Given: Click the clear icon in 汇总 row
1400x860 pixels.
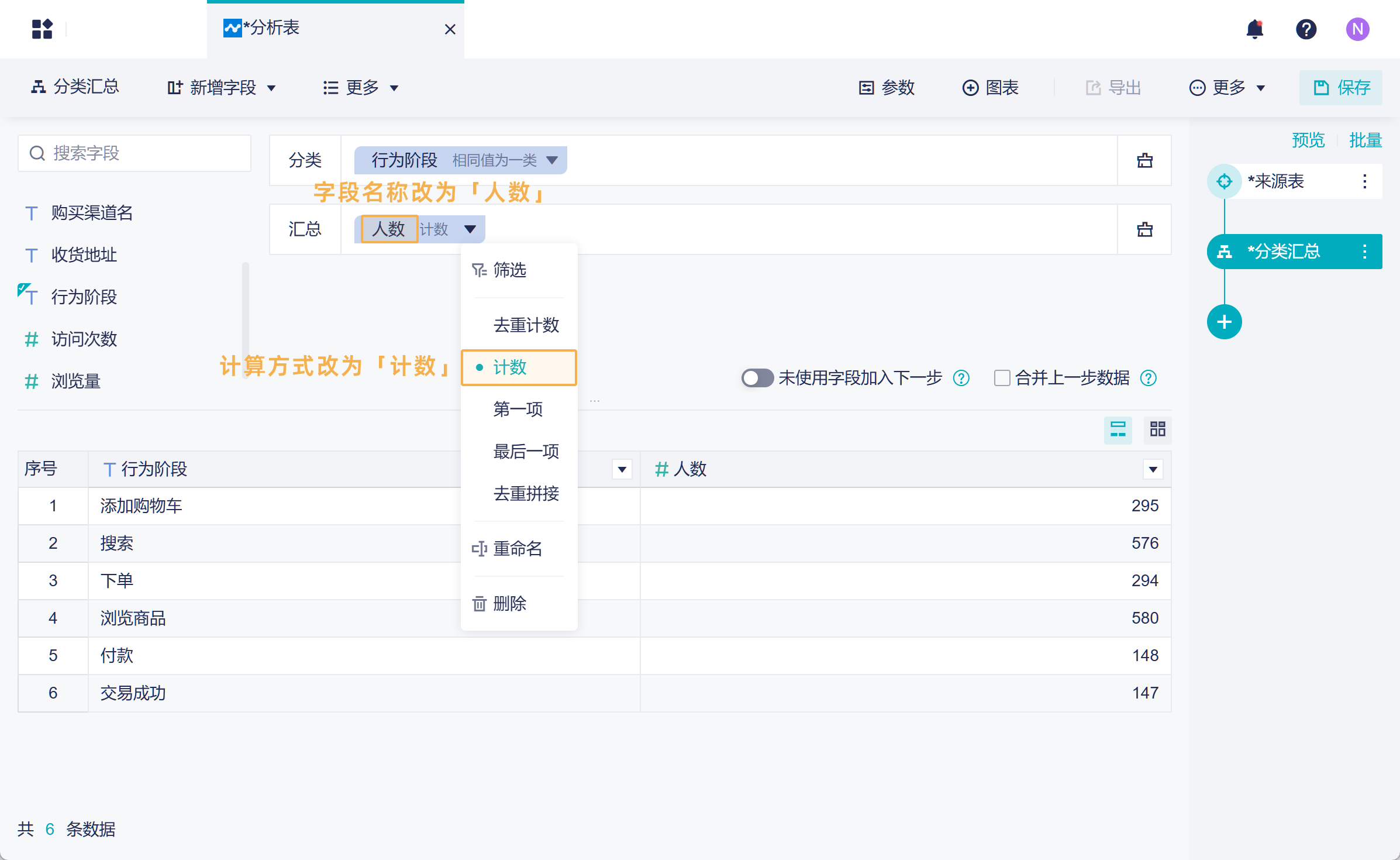Looking at the screenshot, I should [1144, 229].
